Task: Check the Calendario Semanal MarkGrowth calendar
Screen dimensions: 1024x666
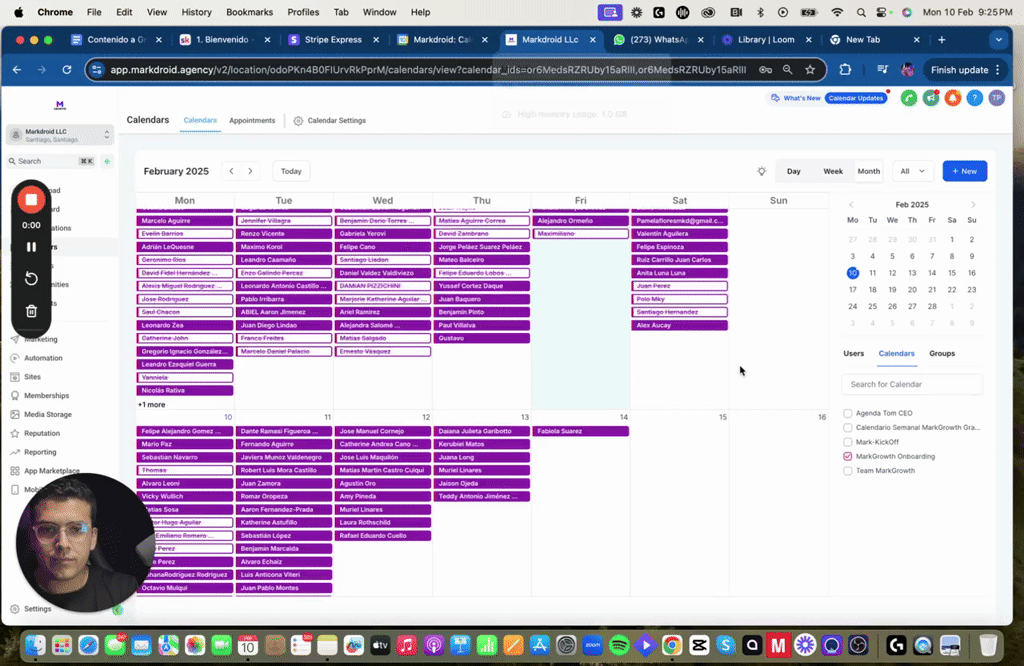Action: click(x=848, y=428)
